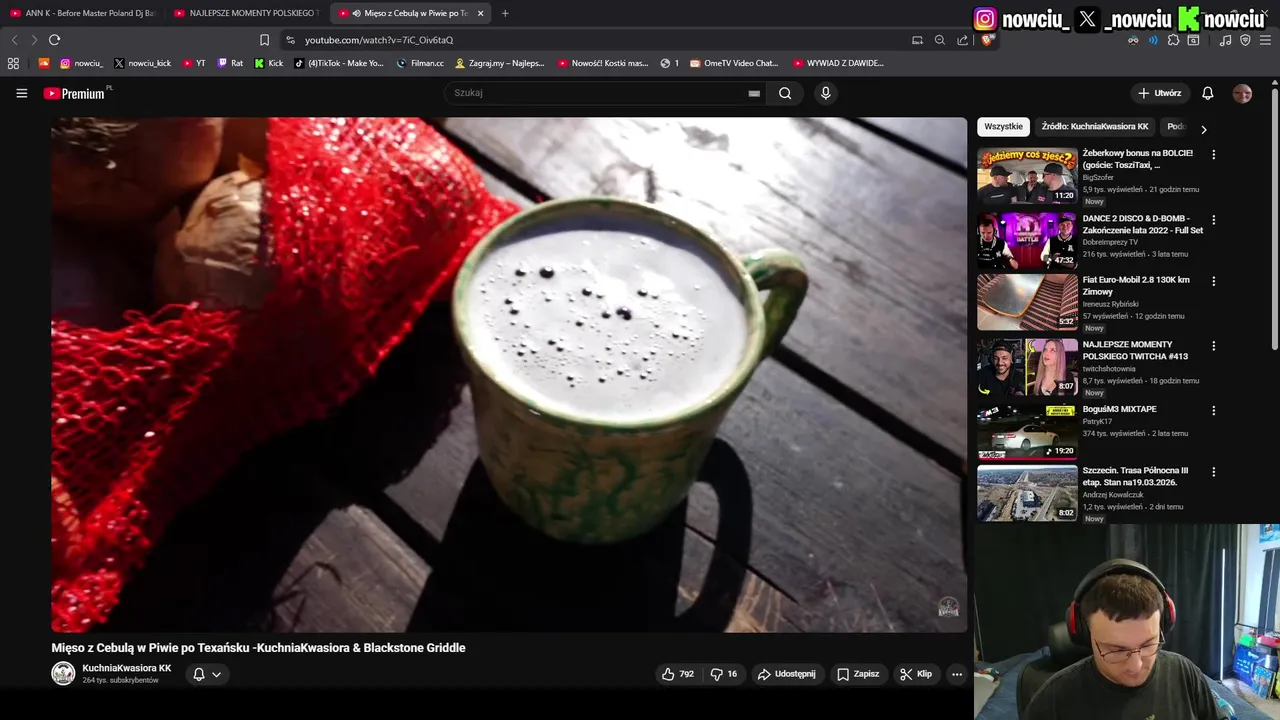Toggle the channel notification bell dropdown
1280x720 pixels.
point(207,674)
